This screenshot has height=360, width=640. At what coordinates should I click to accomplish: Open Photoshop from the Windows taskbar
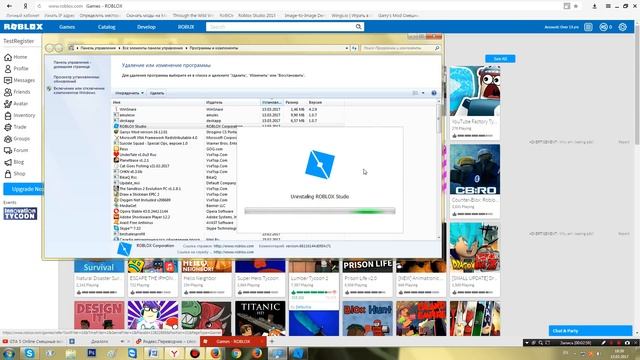[91, 353]
